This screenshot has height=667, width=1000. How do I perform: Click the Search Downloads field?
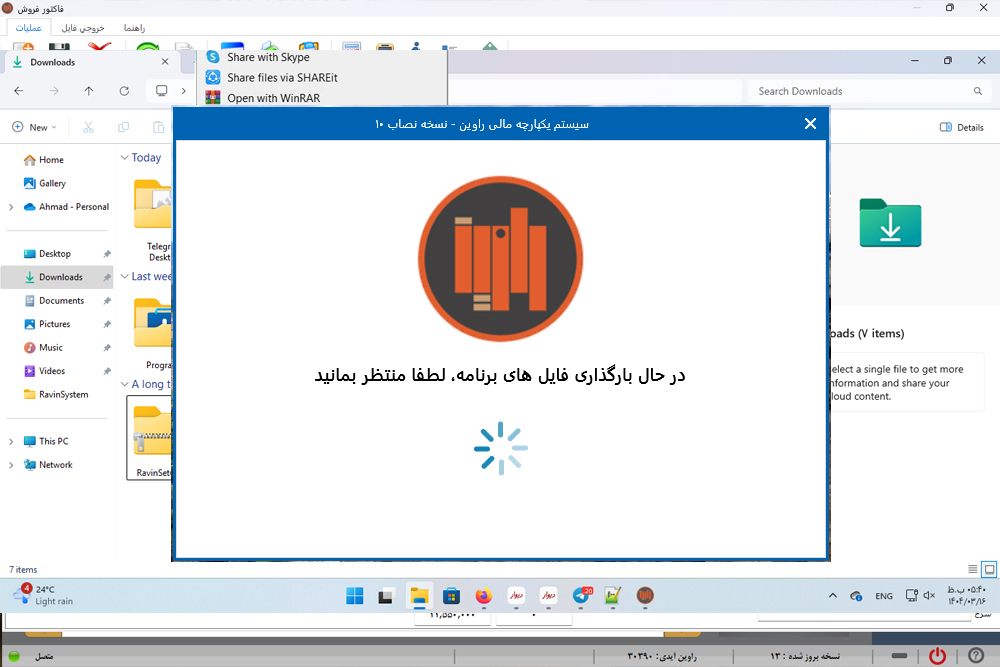(x=860, y=91)
